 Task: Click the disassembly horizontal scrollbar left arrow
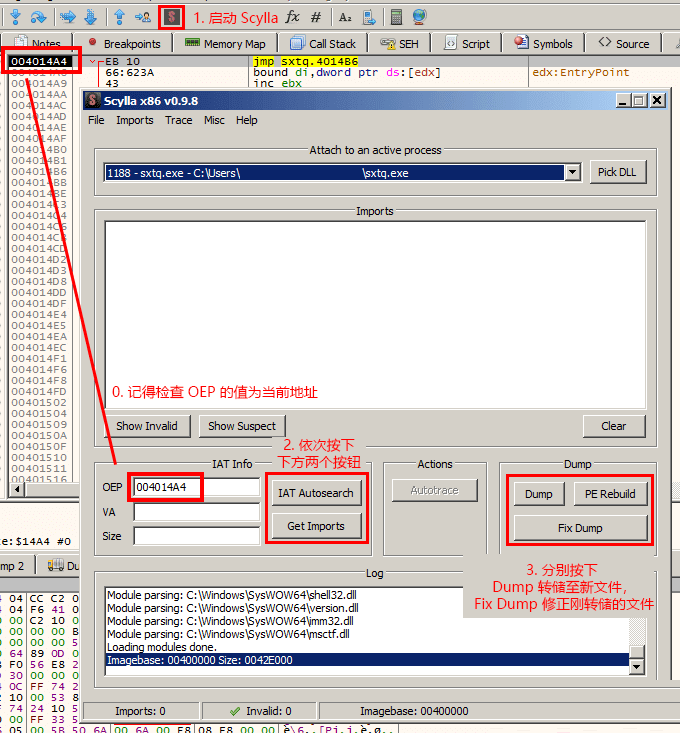tap(17, 489)
